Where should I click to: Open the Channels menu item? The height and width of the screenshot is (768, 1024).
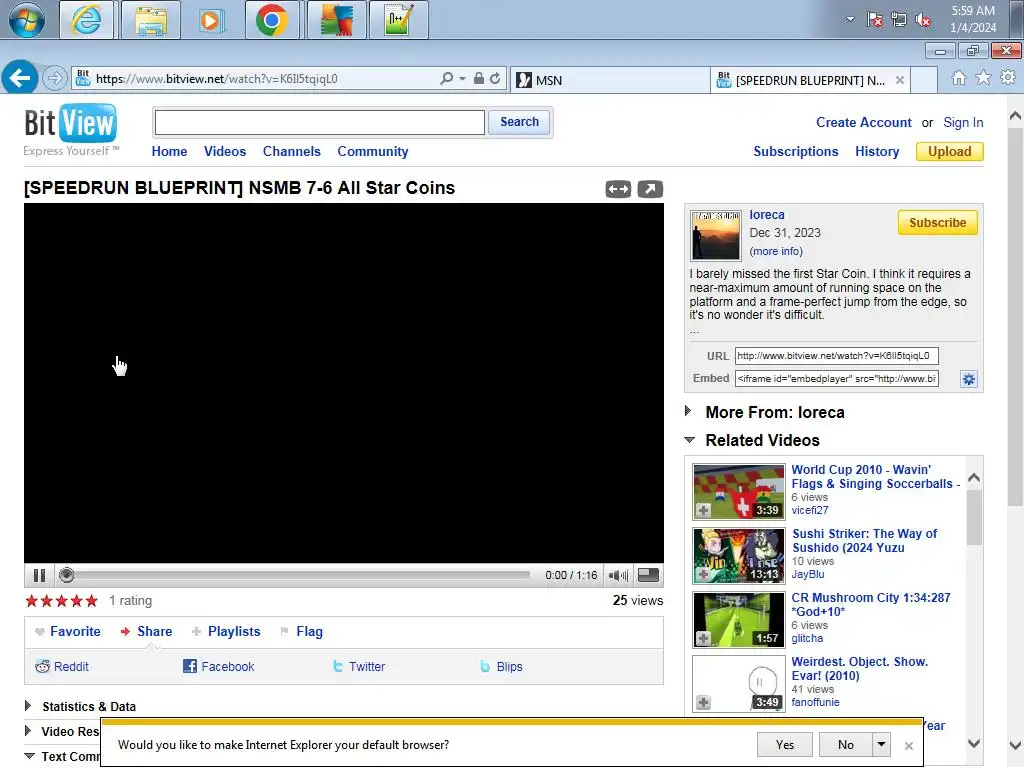(x=291, y=152)
